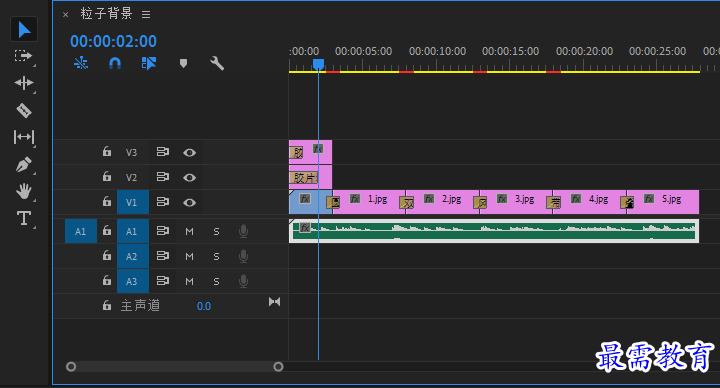Toggle lock on track V2
720x388 pixels.
pyautogui.click(x=107, y=176)
